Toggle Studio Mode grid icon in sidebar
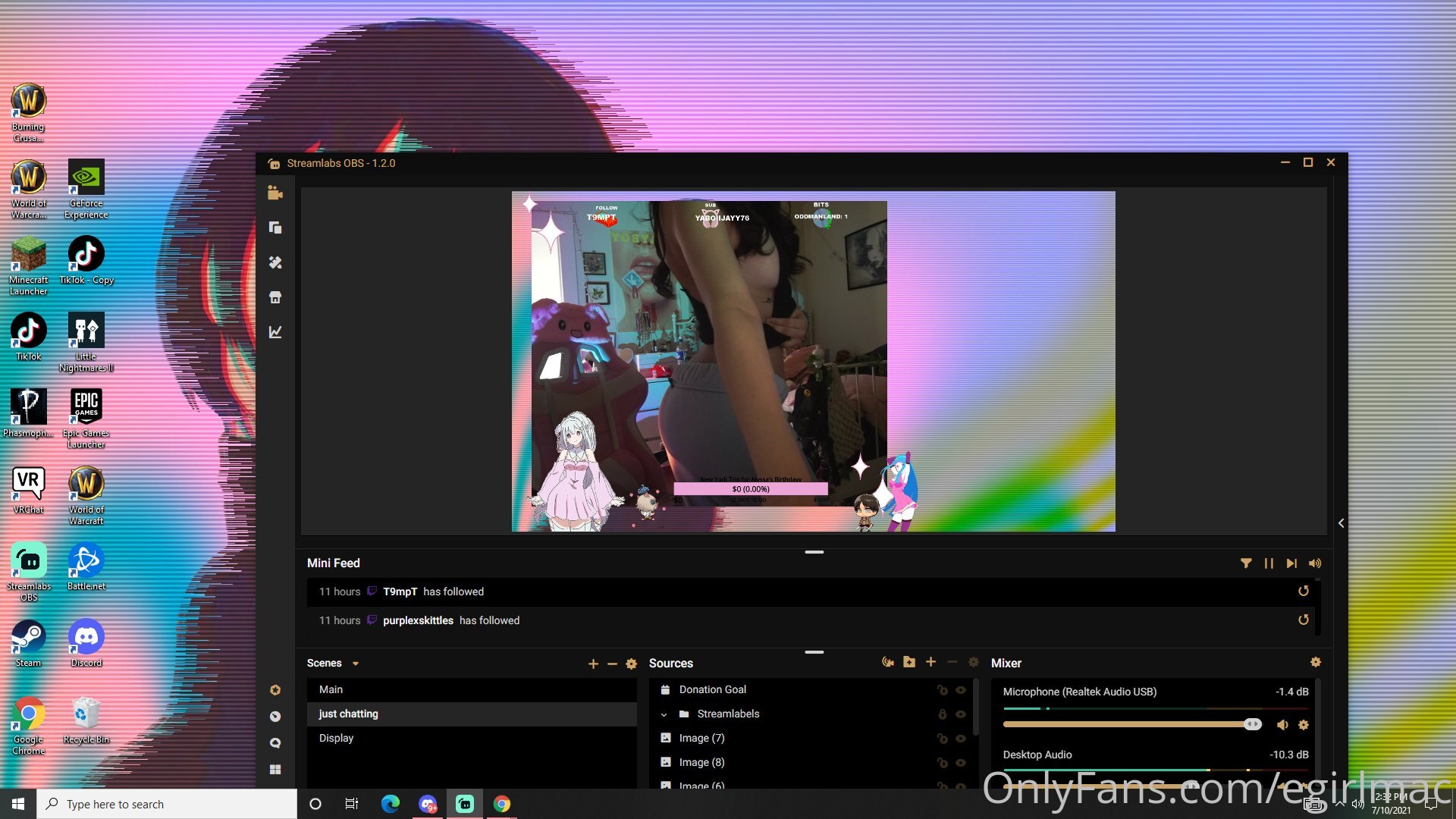1456x819 pixels. [x=275, y=769]
